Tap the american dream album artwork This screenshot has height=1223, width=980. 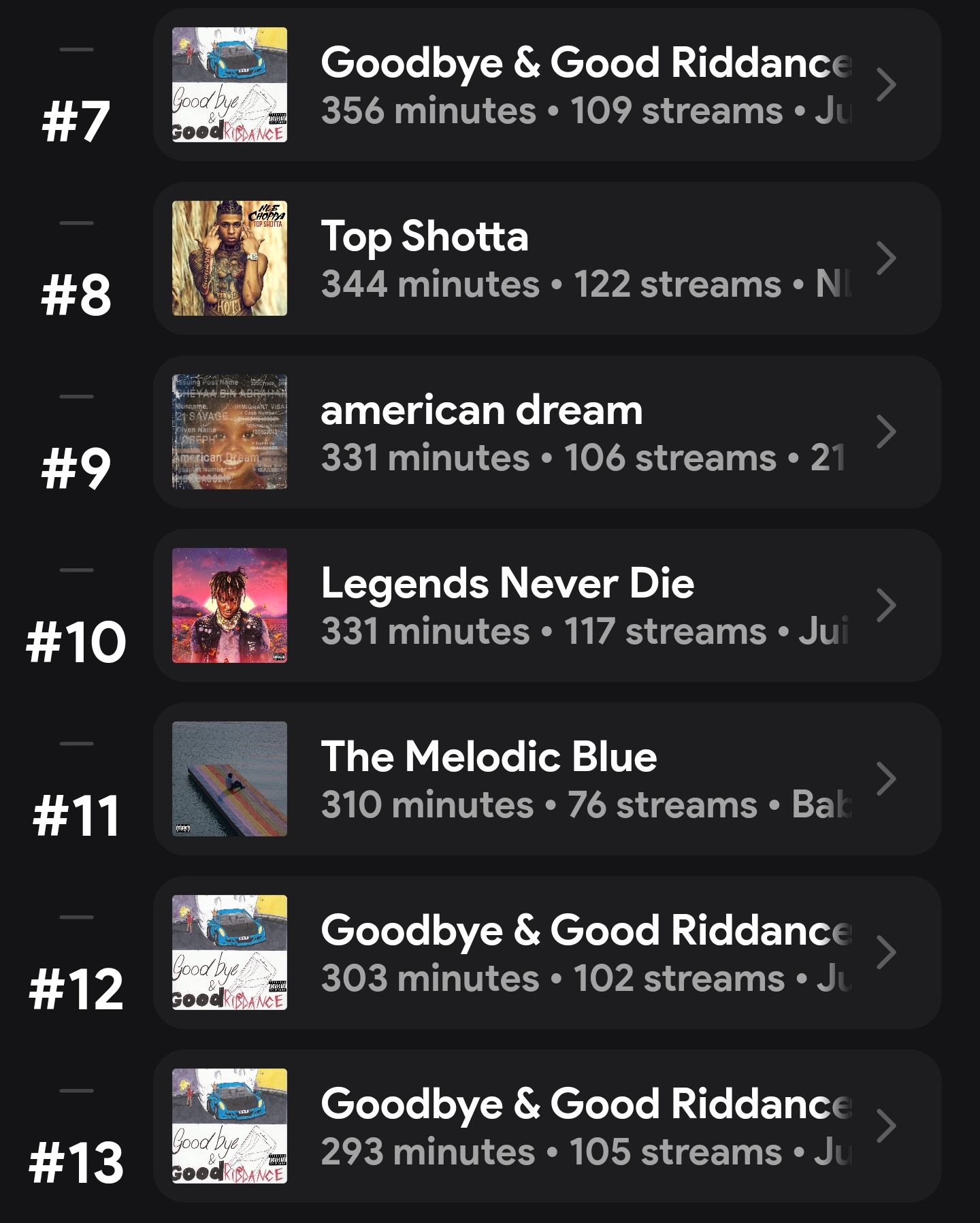click(x=229, y=431)
